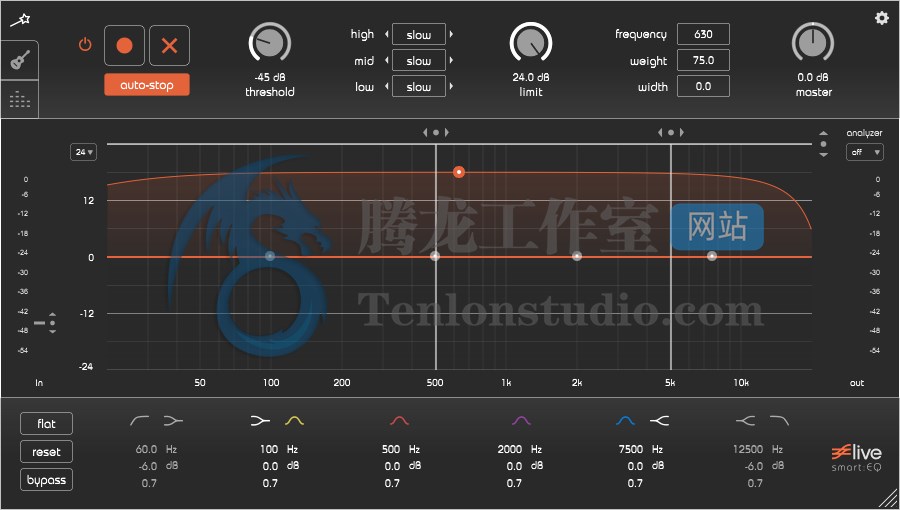The height and width of the screenshot is (510, 900).
Task: Click the vertical range up arrow
Action: [824, 134]
